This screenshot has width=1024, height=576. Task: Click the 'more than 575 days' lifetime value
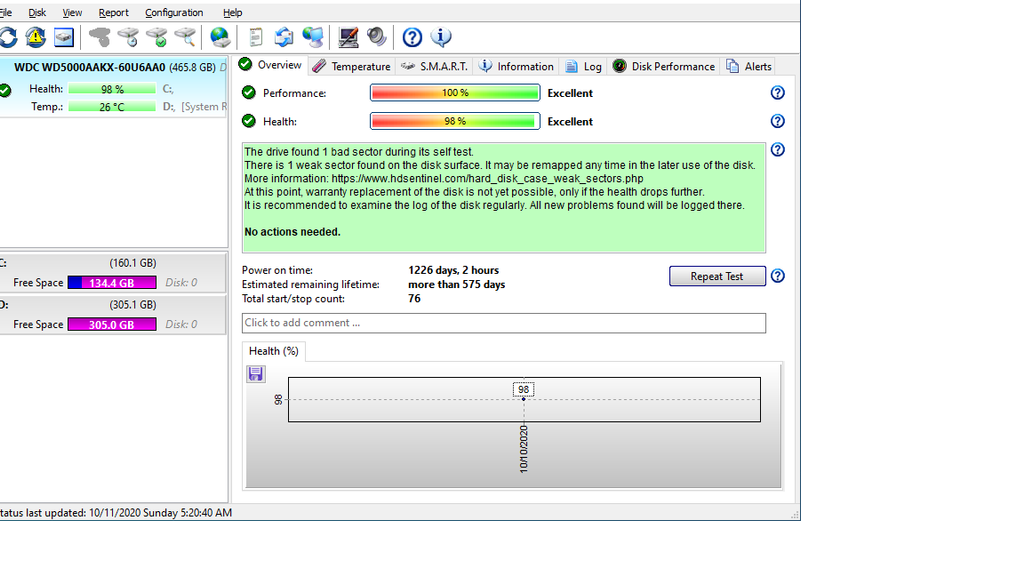click(x=456, y=285)
